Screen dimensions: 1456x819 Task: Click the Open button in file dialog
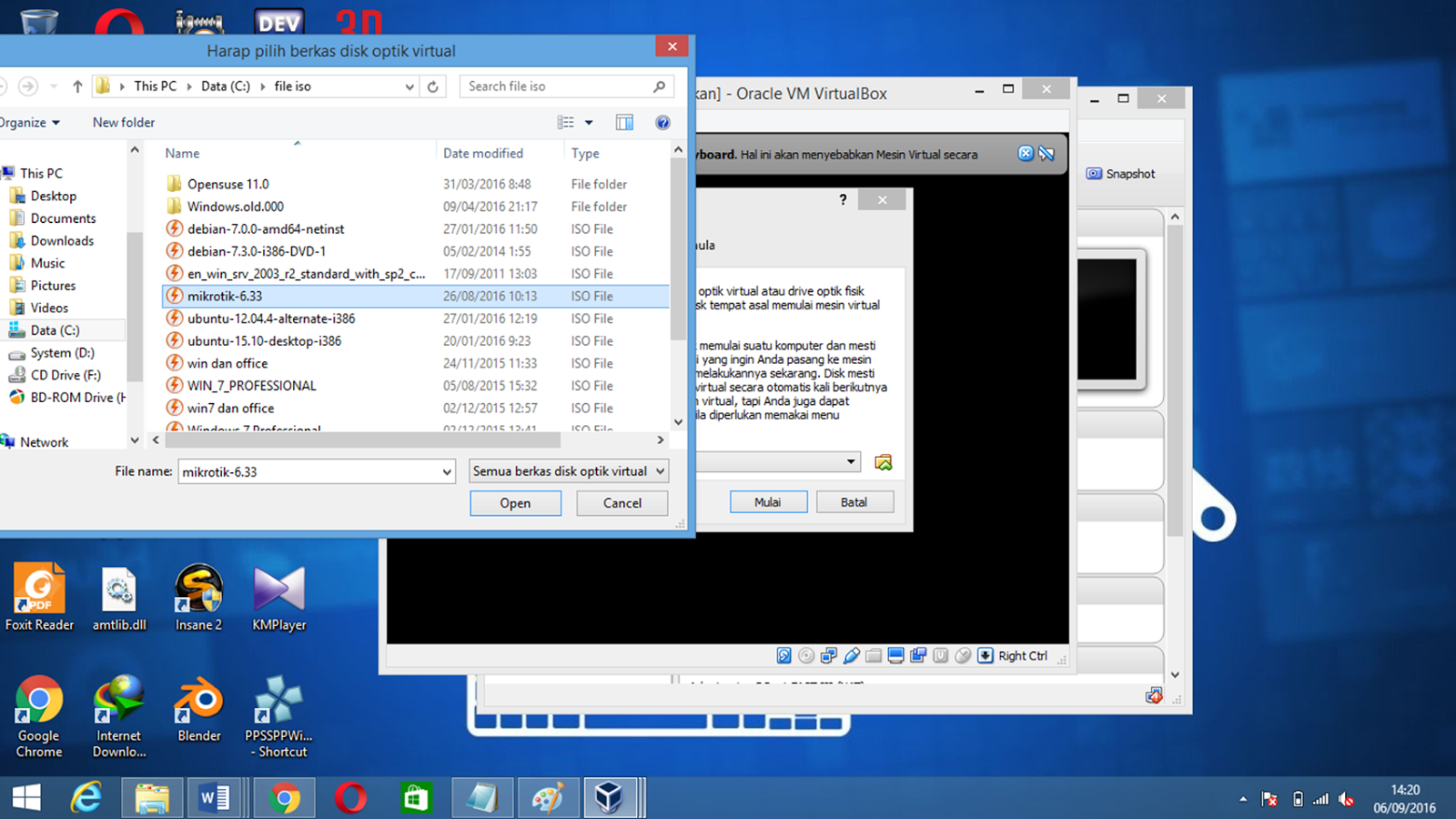(515, 503)
